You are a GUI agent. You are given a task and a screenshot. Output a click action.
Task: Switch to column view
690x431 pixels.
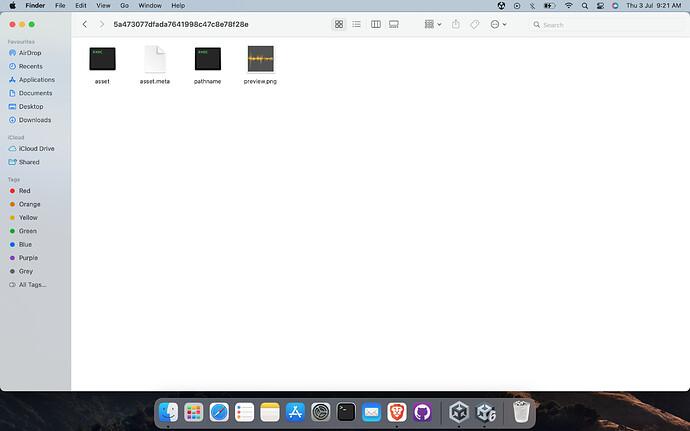(x=375, y=24)
